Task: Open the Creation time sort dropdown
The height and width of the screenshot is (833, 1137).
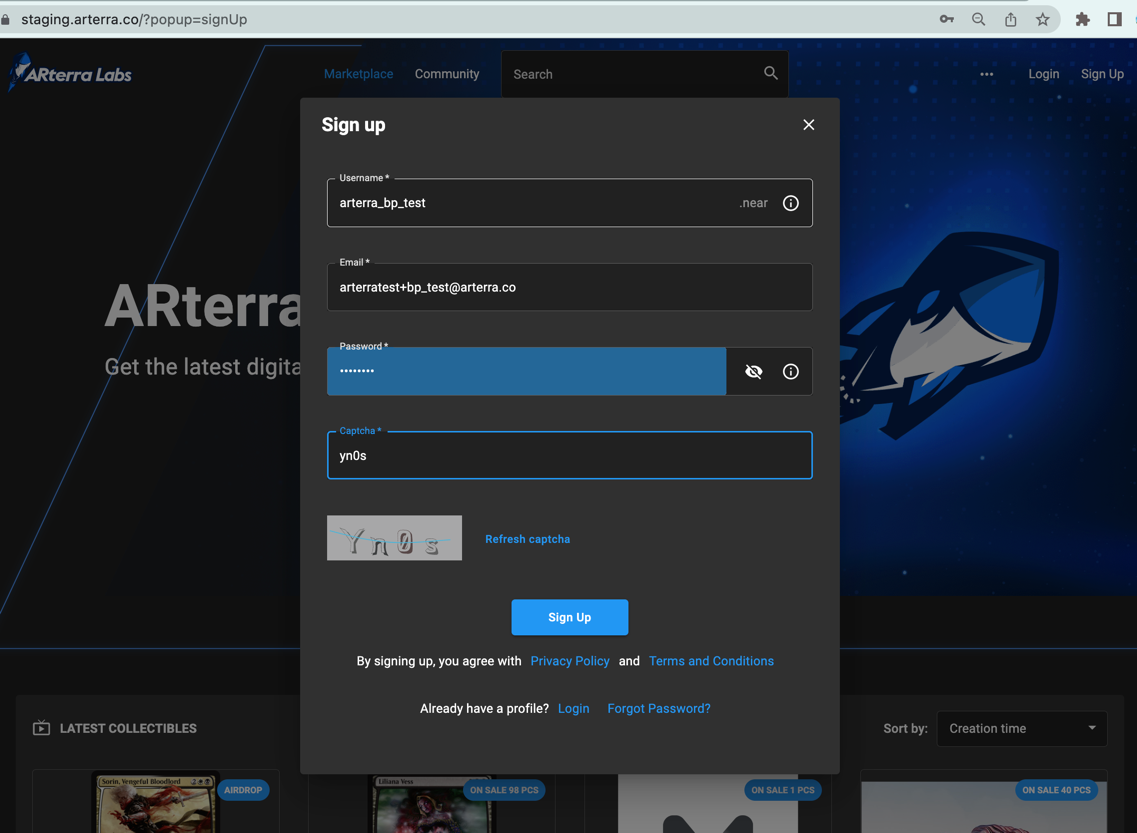Action: [x=1021, y=728]
